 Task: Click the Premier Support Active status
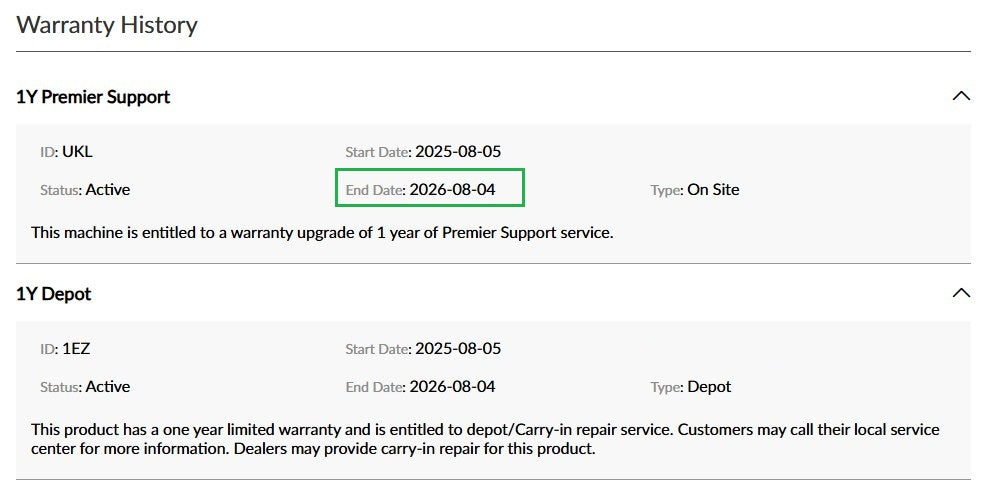pos(108,189)
